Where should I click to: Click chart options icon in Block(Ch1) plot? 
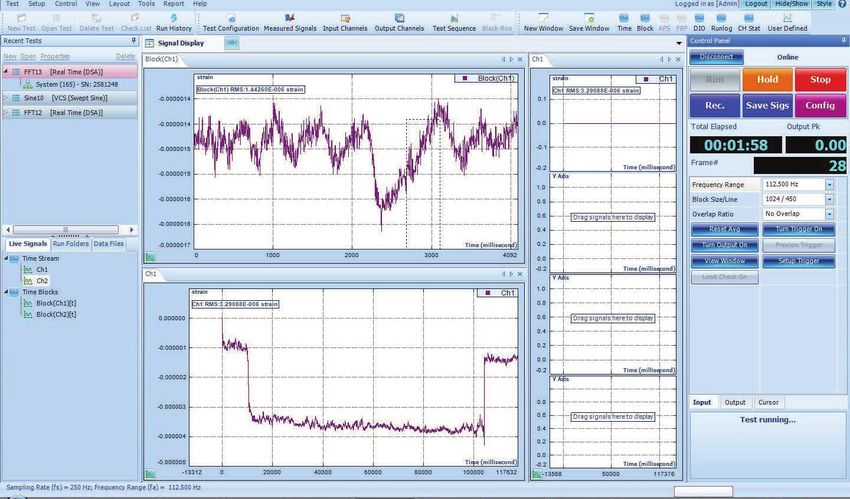pyautogui.click(x=150, y=257)
